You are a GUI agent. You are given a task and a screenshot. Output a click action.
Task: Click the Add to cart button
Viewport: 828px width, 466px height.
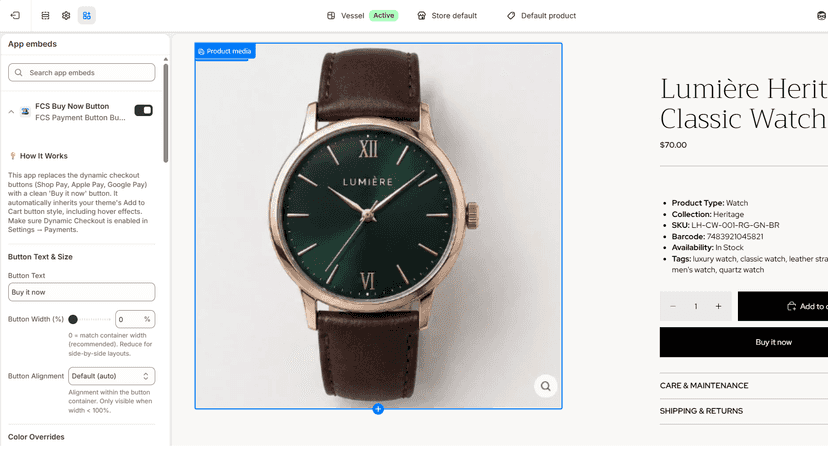[x=783, y=306]
